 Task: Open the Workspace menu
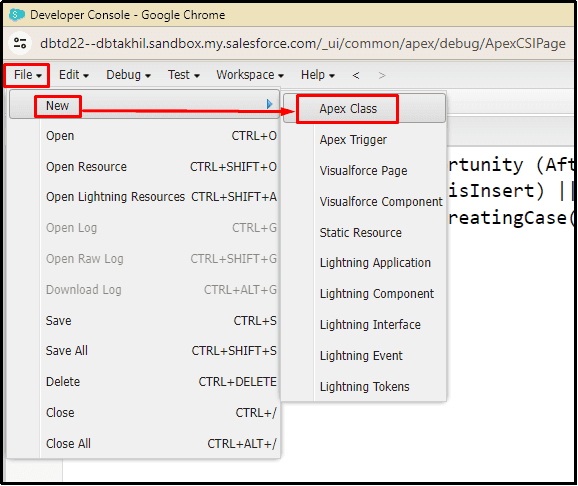click(x=250, y=75)
